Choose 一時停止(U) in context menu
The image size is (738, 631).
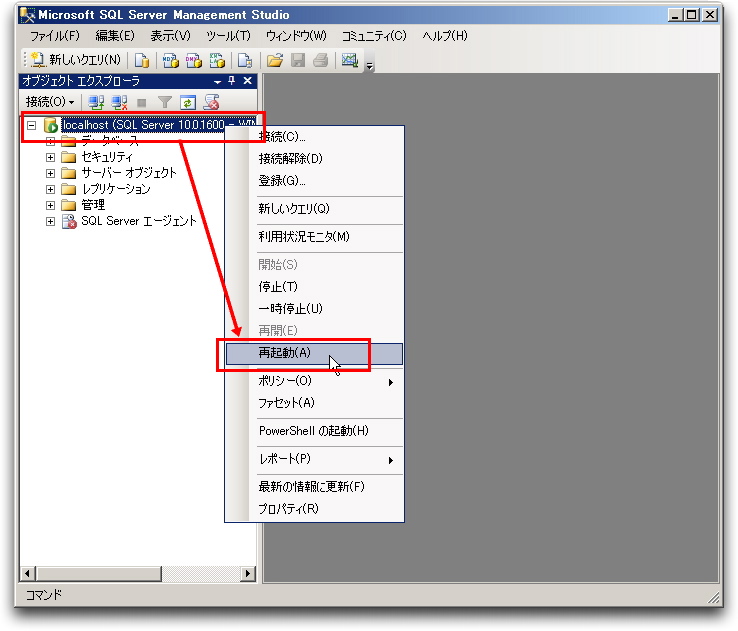point(314,309)
